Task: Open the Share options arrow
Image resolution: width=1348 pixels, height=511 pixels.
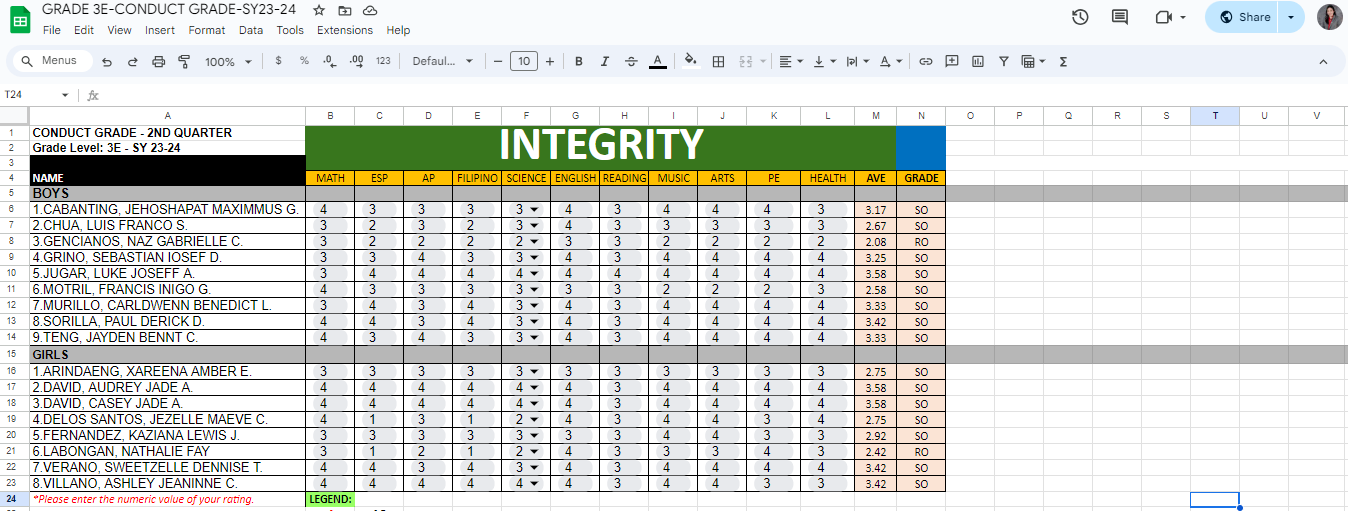Action: click(x=1292, y=17)
